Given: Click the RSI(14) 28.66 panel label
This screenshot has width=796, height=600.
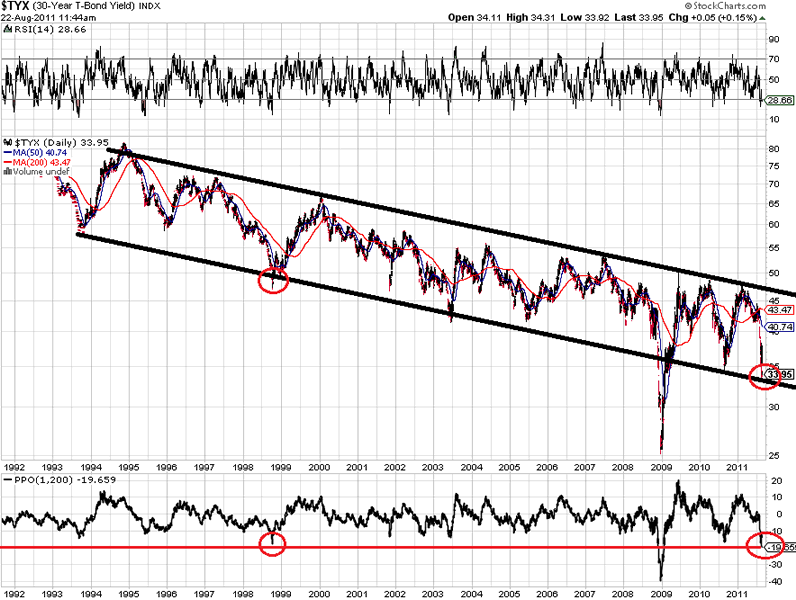Looking at the screenshot, I should [x=50, y=29].
